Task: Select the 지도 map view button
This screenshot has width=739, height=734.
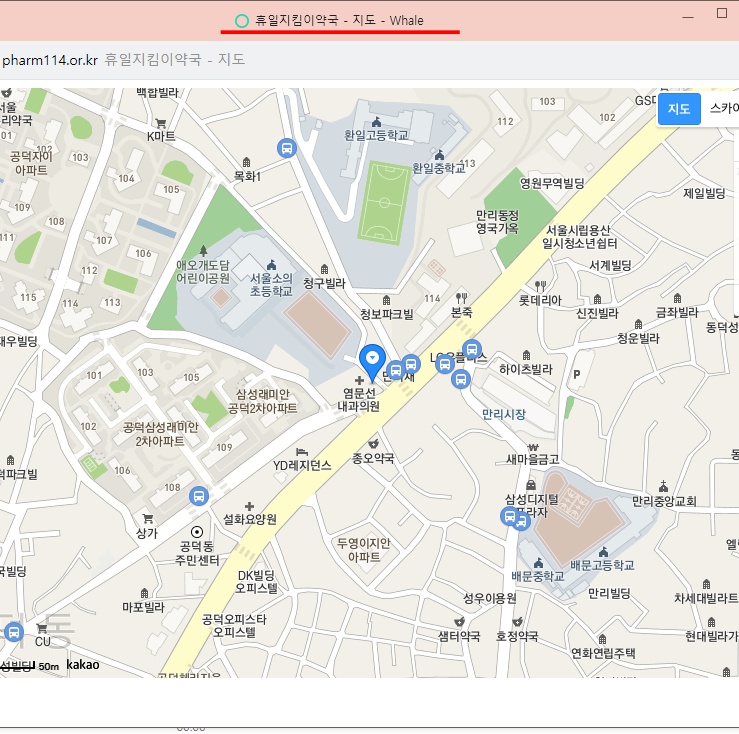Action: 679,109
